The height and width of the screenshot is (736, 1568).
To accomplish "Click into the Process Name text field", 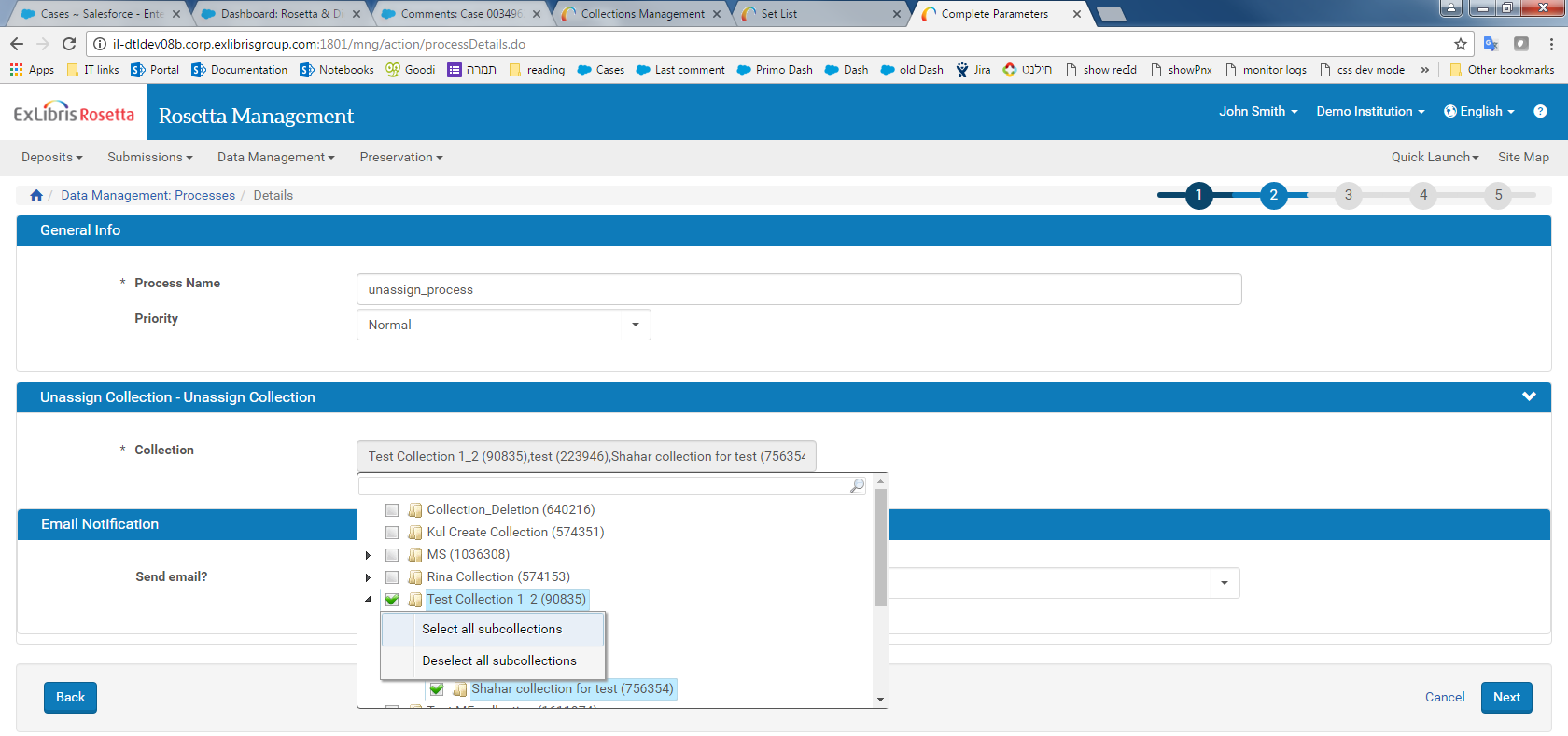I will (798, 289).
